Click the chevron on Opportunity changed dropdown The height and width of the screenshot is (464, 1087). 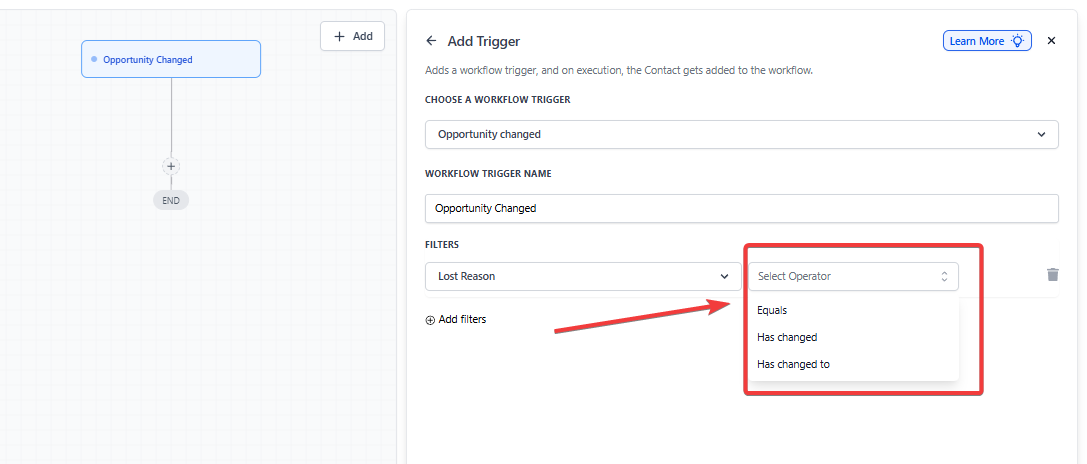click(1041, 134)
